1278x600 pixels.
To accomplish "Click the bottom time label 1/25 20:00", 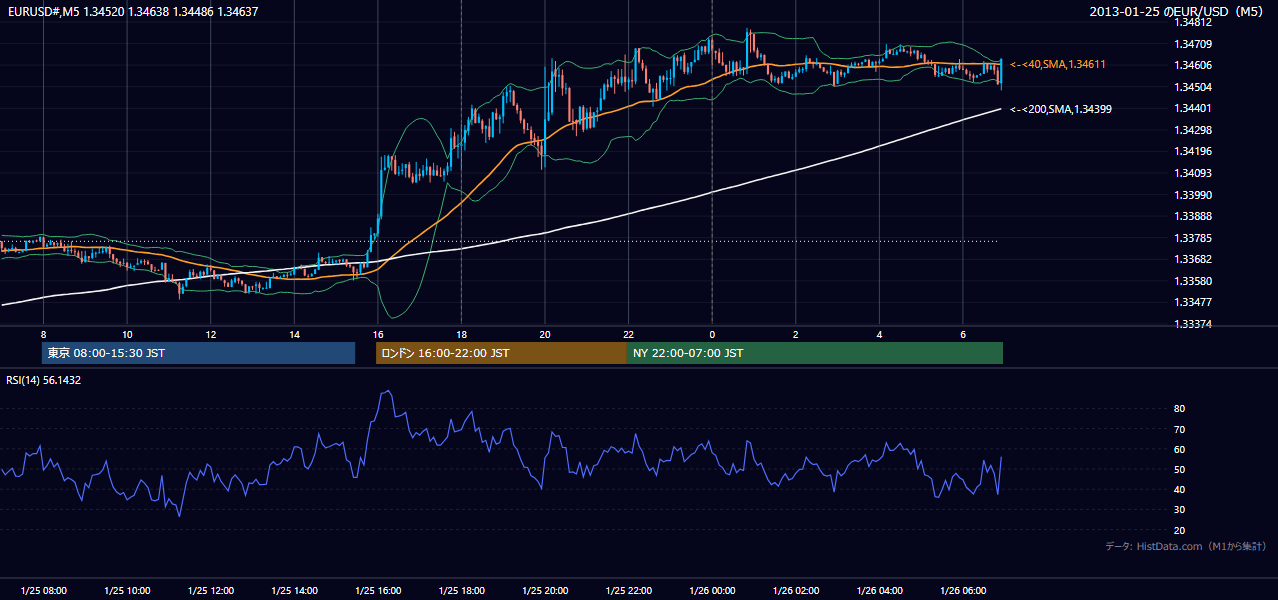I will (x=545, y=591).
